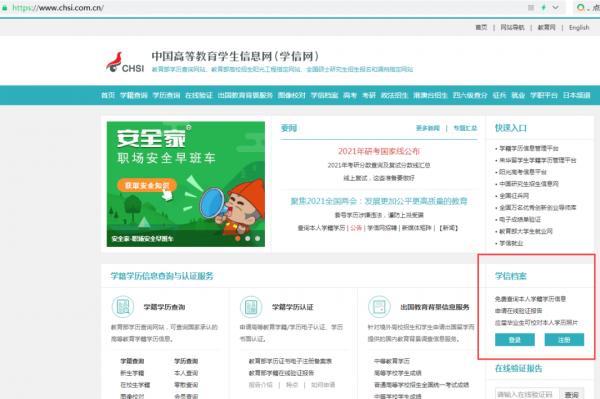Viewport: 600px width, 399px height.
Task: Open 政法招生 in the navigation bar
Action: click(x=395, y=95)
